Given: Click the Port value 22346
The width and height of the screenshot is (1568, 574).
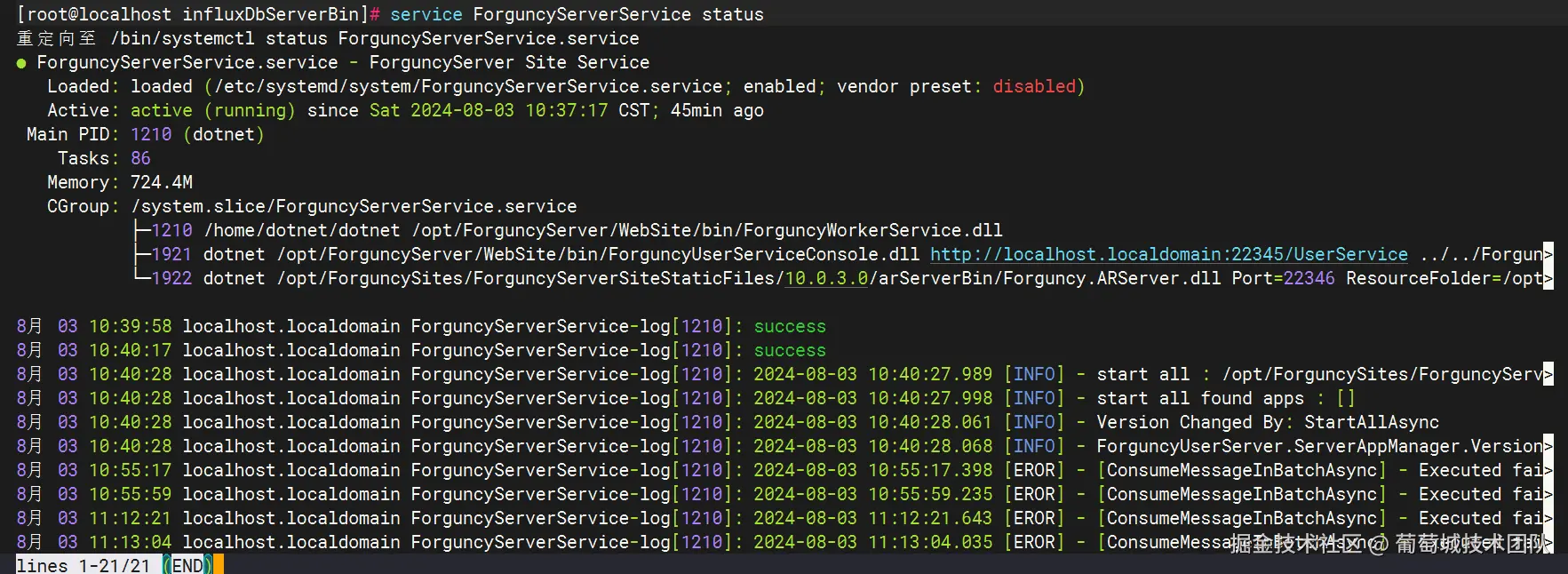Looking at the screenshot, I should click(1309, 278).
